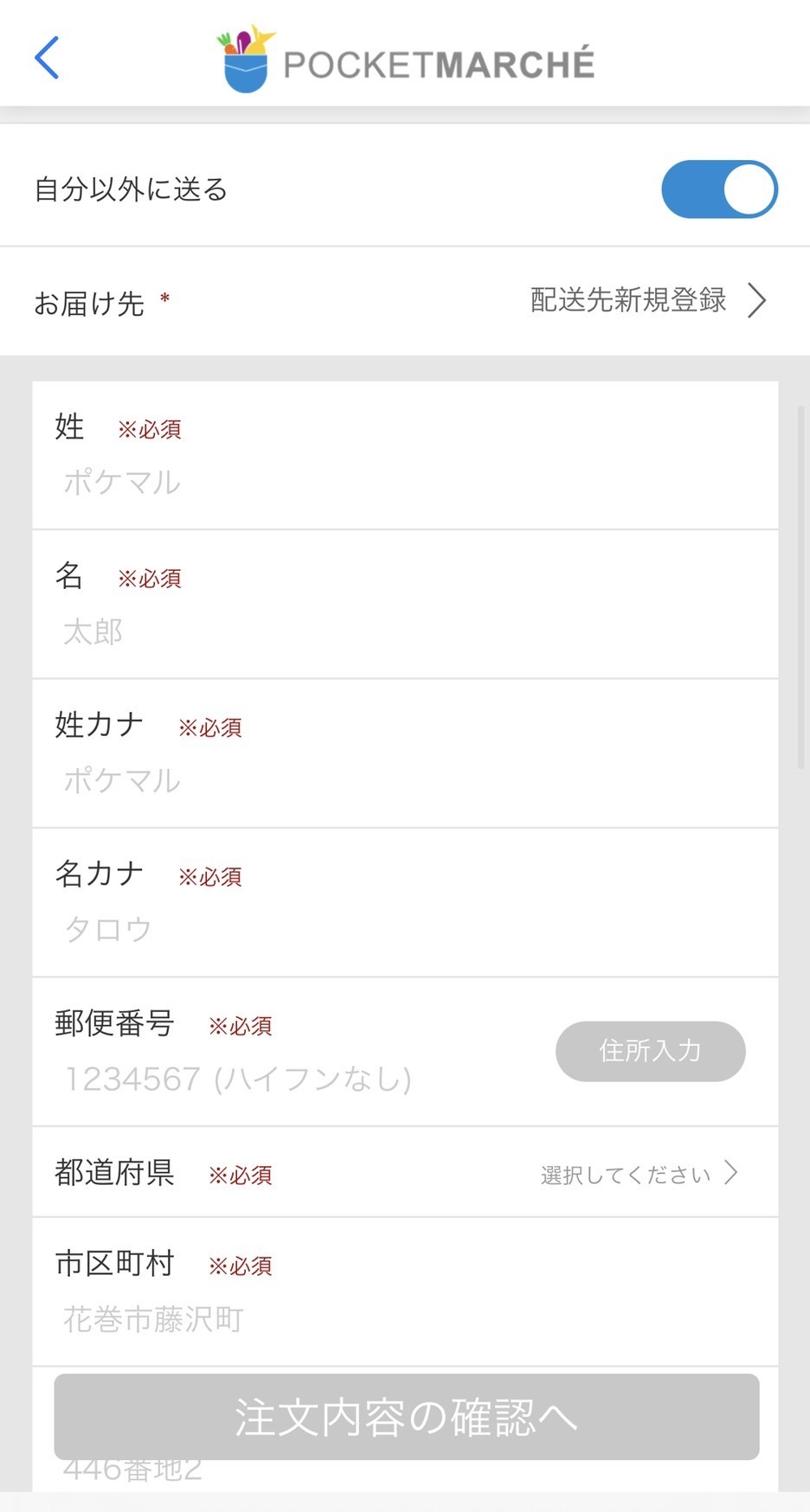Click the 姓 input field
This screenshot has width=810, height=1512.
[x=405, y=483]
